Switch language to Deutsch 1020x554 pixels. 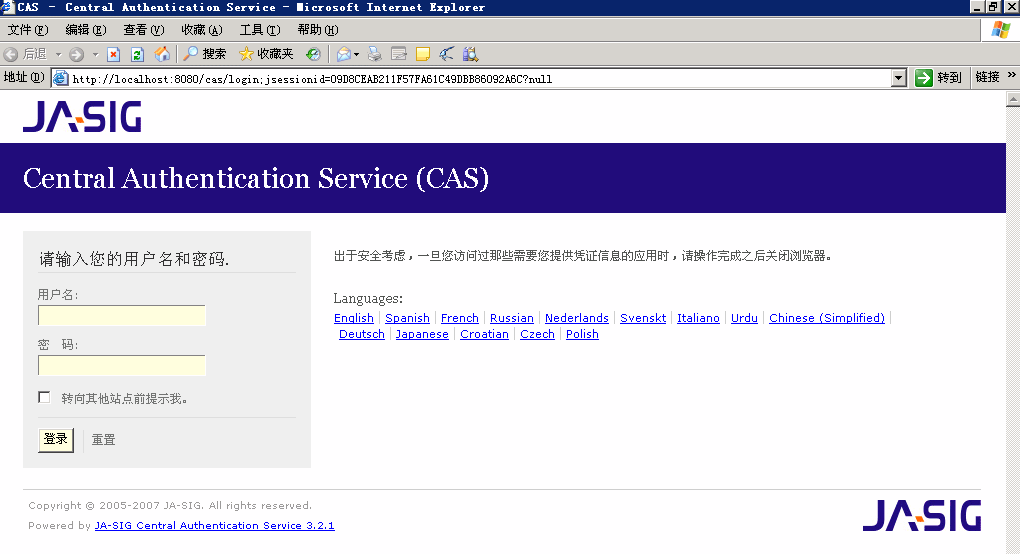(x=362, y=334)
